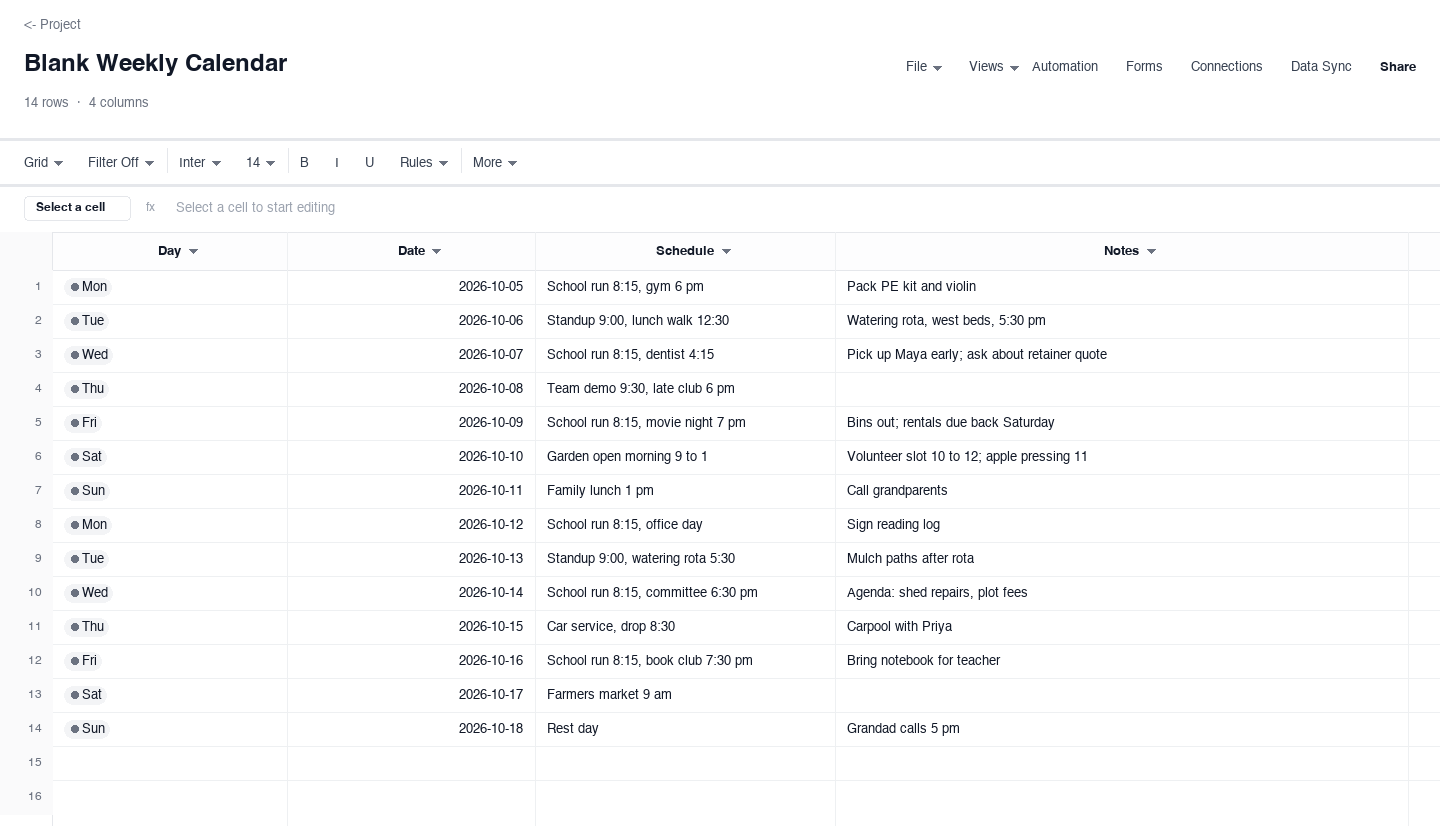
Task: Click the Share button
Action: pyautogui.click(x=1398, y=67)
